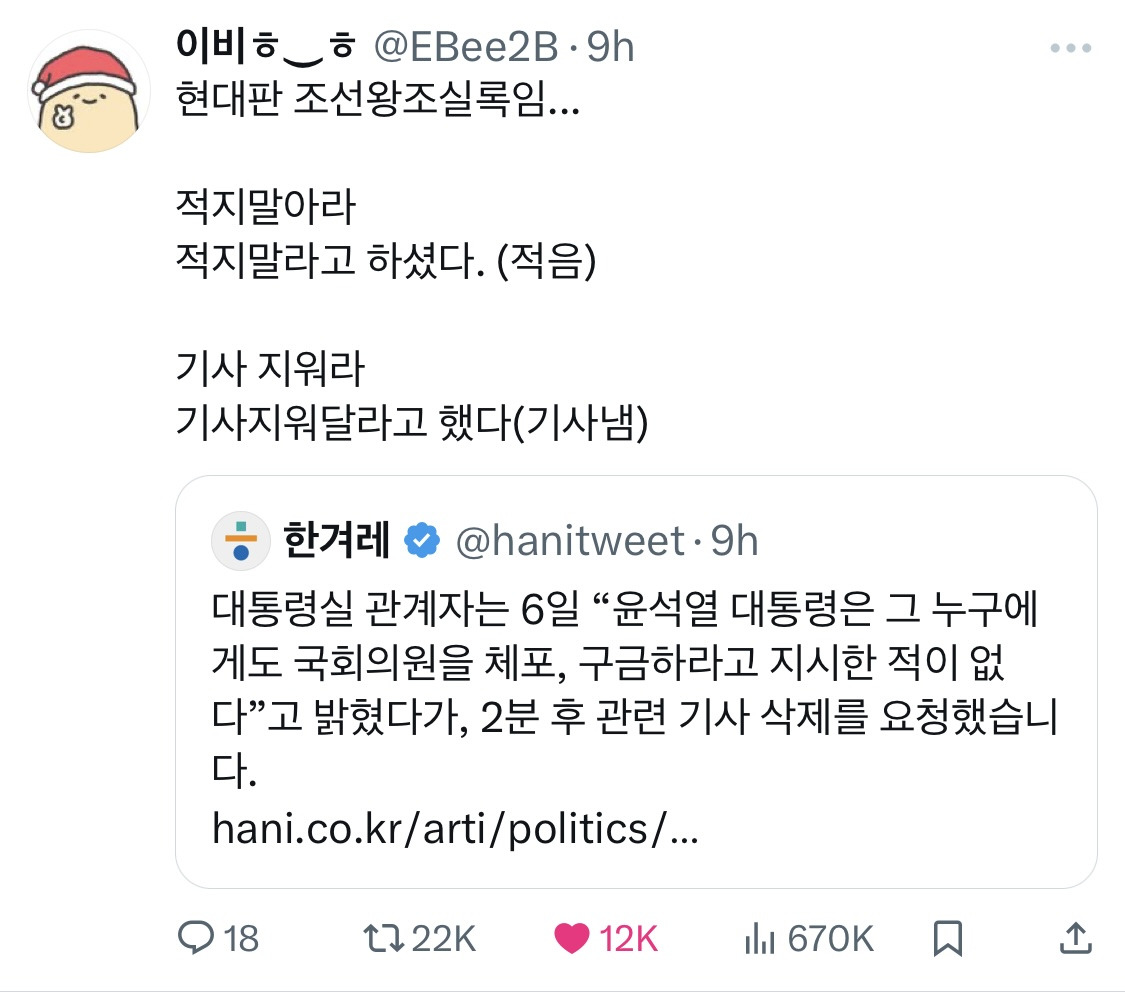
Task: Visit the @hanitweet handle
Action: (570, 540)
